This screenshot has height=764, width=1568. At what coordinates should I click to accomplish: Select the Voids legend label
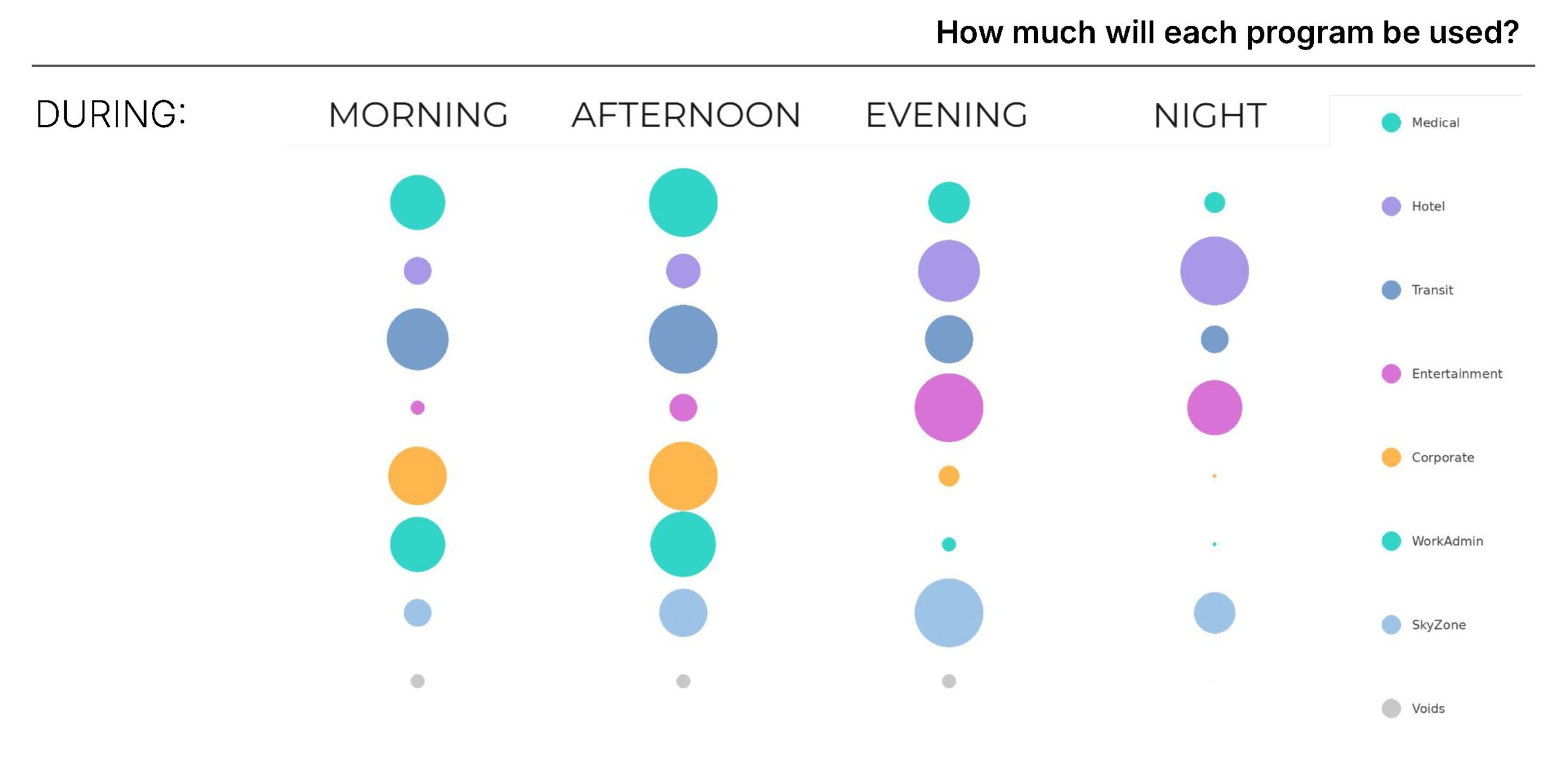[1428, 708]
